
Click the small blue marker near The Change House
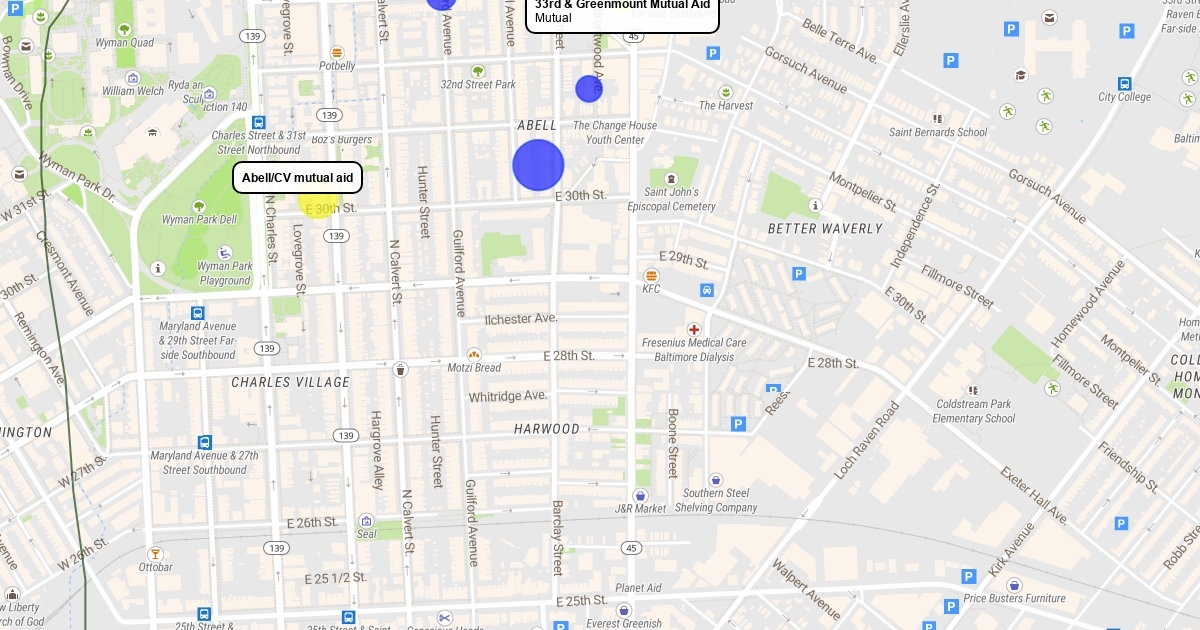(x=589, y=89)
